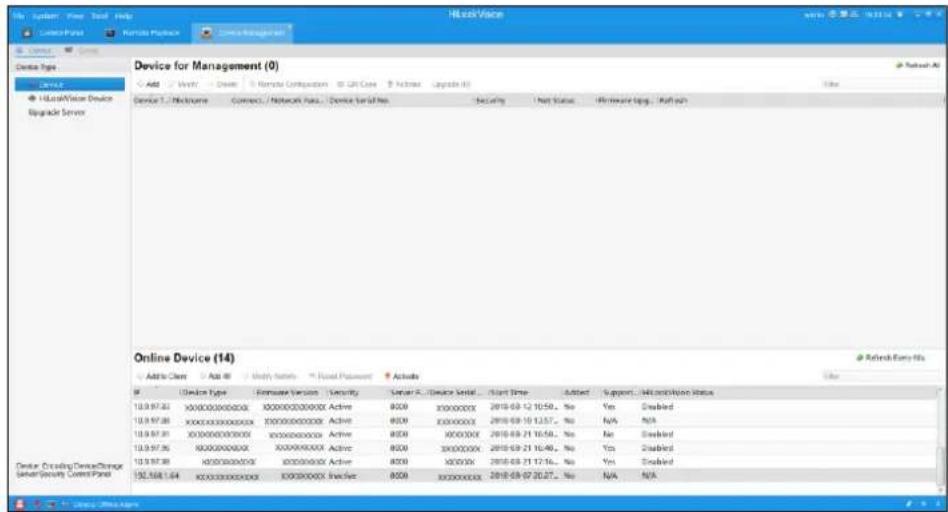Click Add in Device for Management toolbar
Screen dimensions: 948x512
pyautogui.click(x=149, y=84)
